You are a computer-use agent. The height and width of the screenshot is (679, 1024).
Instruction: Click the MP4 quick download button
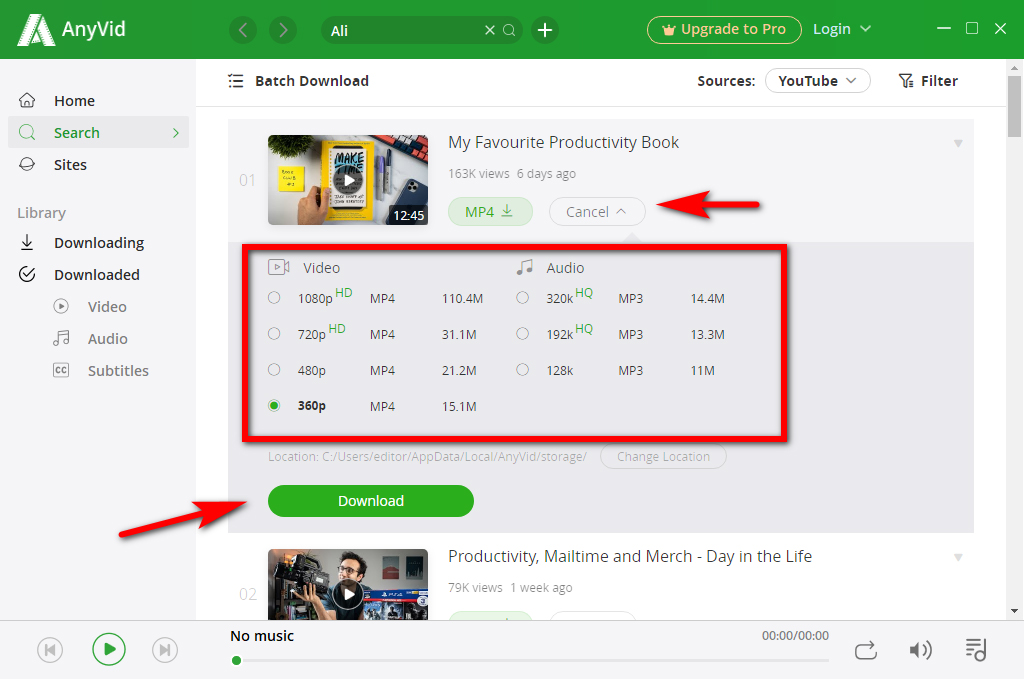490,212
